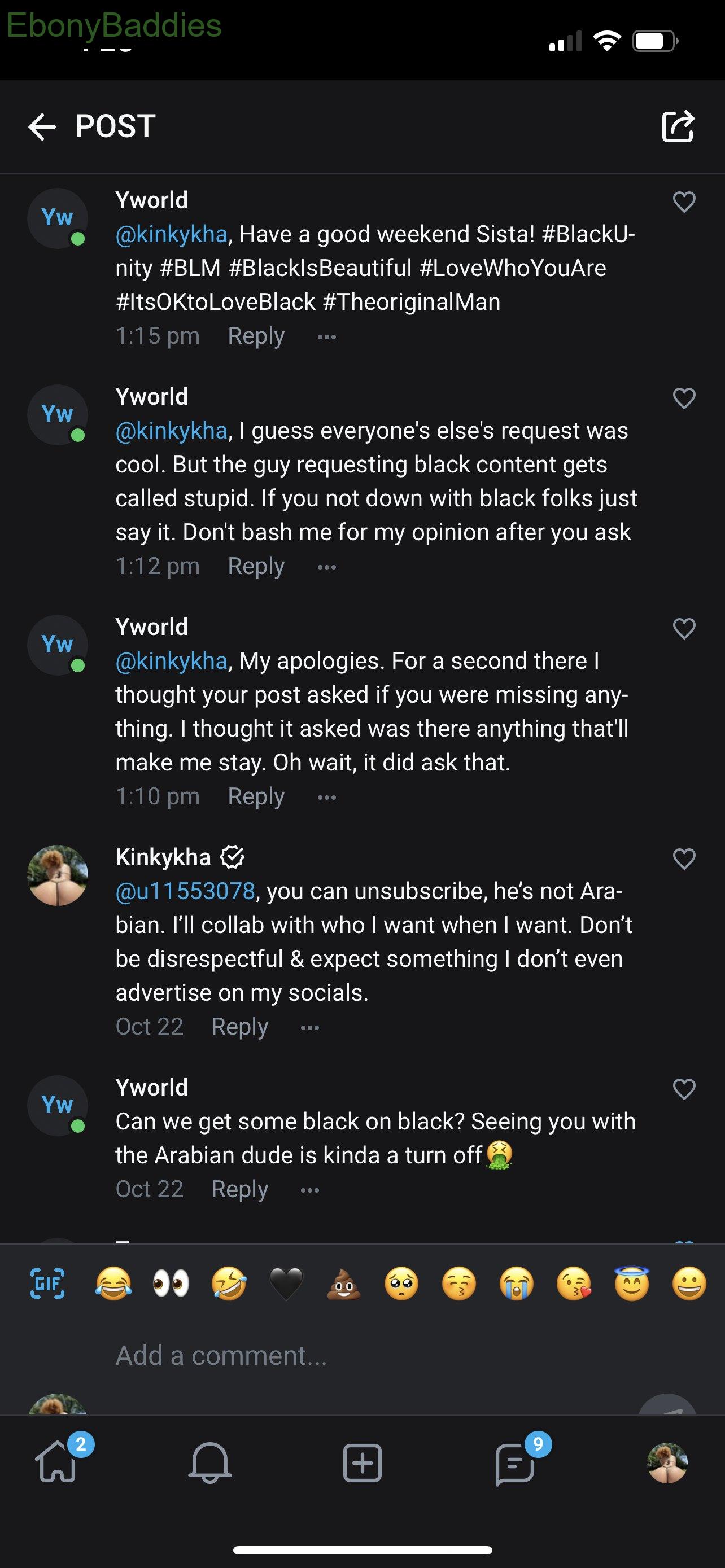
Task: Open notifications bell in bottom bar
Action: [x=210, y=1462]
